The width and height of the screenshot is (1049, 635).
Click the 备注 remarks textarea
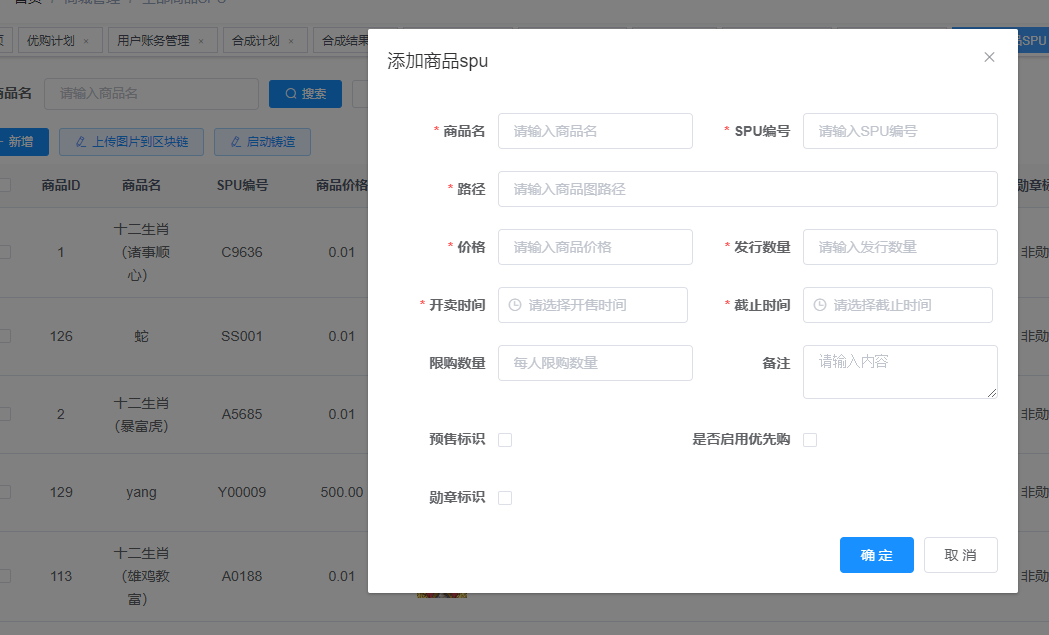point(899,371)
